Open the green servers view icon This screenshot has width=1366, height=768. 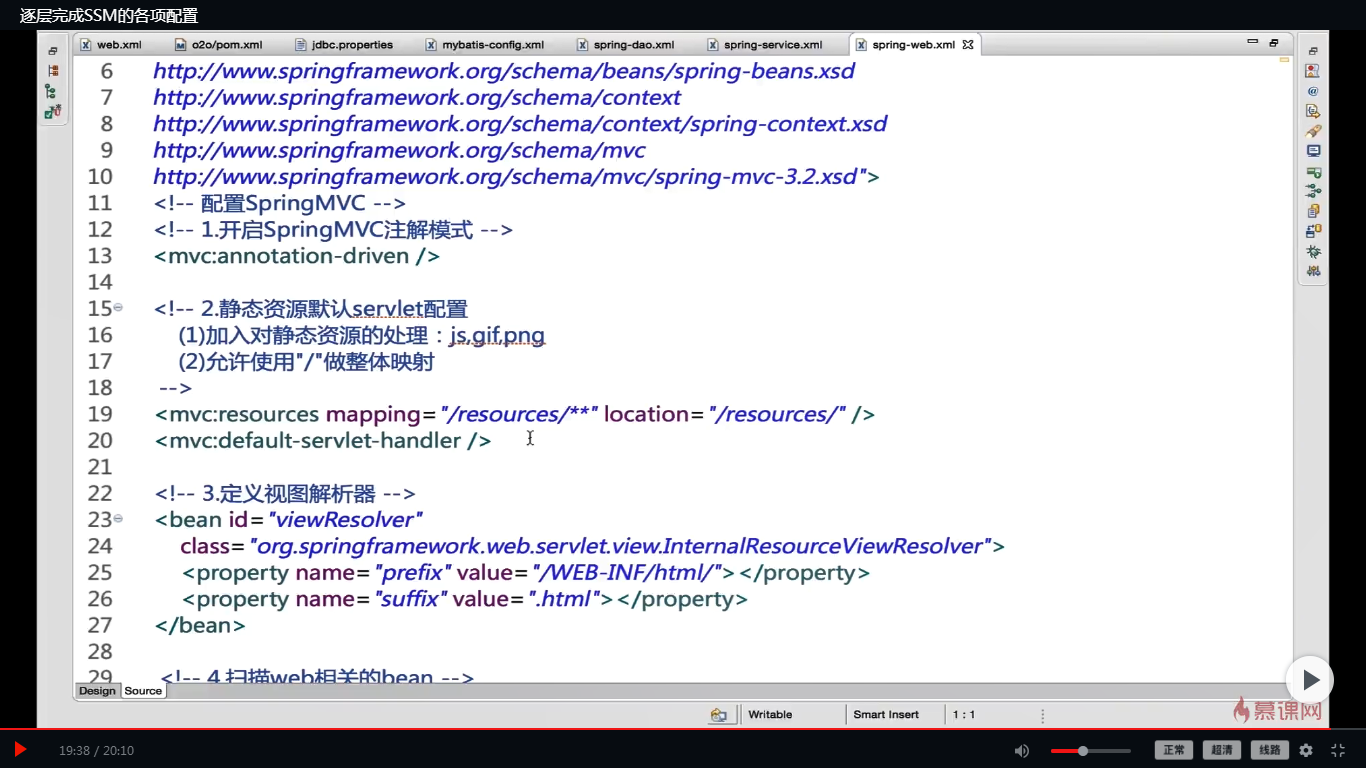click(1313, 172)
